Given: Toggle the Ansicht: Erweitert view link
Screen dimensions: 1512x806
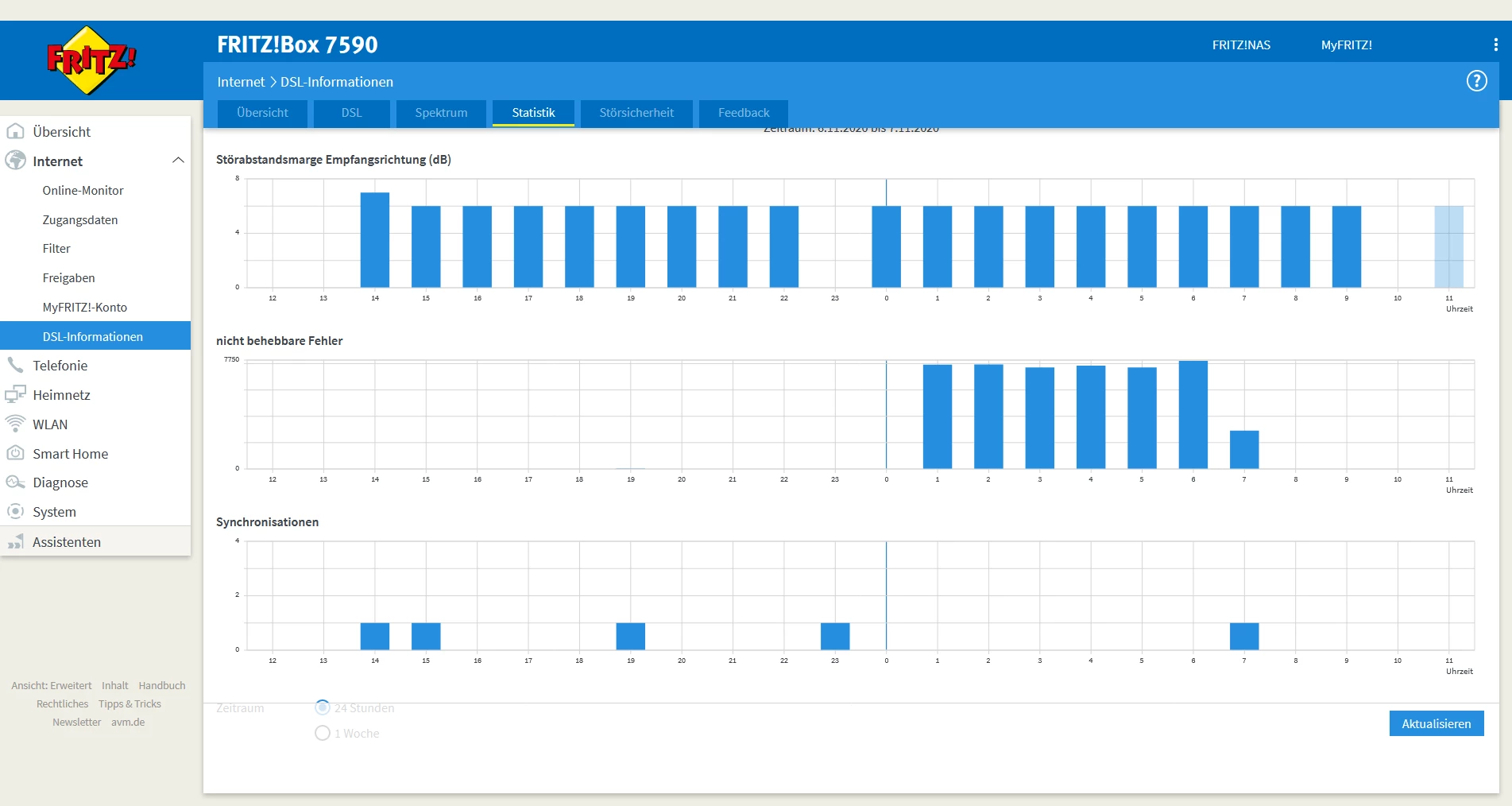Looking at the screenshot, I should pos(52,685).
